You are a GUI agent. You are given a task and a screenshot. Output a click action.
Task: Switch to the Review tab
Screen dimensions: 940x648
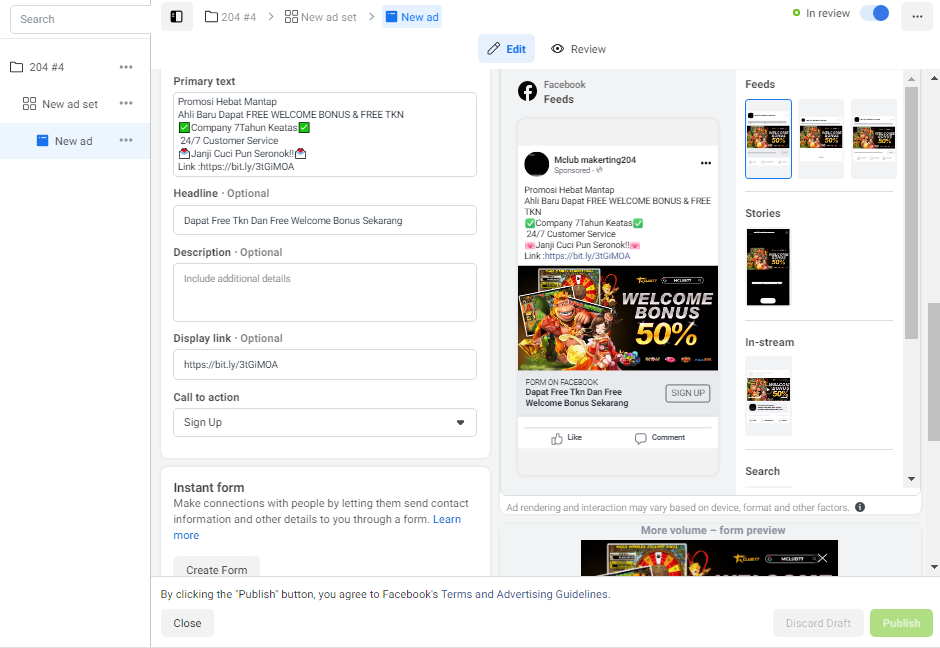point(579,49)
